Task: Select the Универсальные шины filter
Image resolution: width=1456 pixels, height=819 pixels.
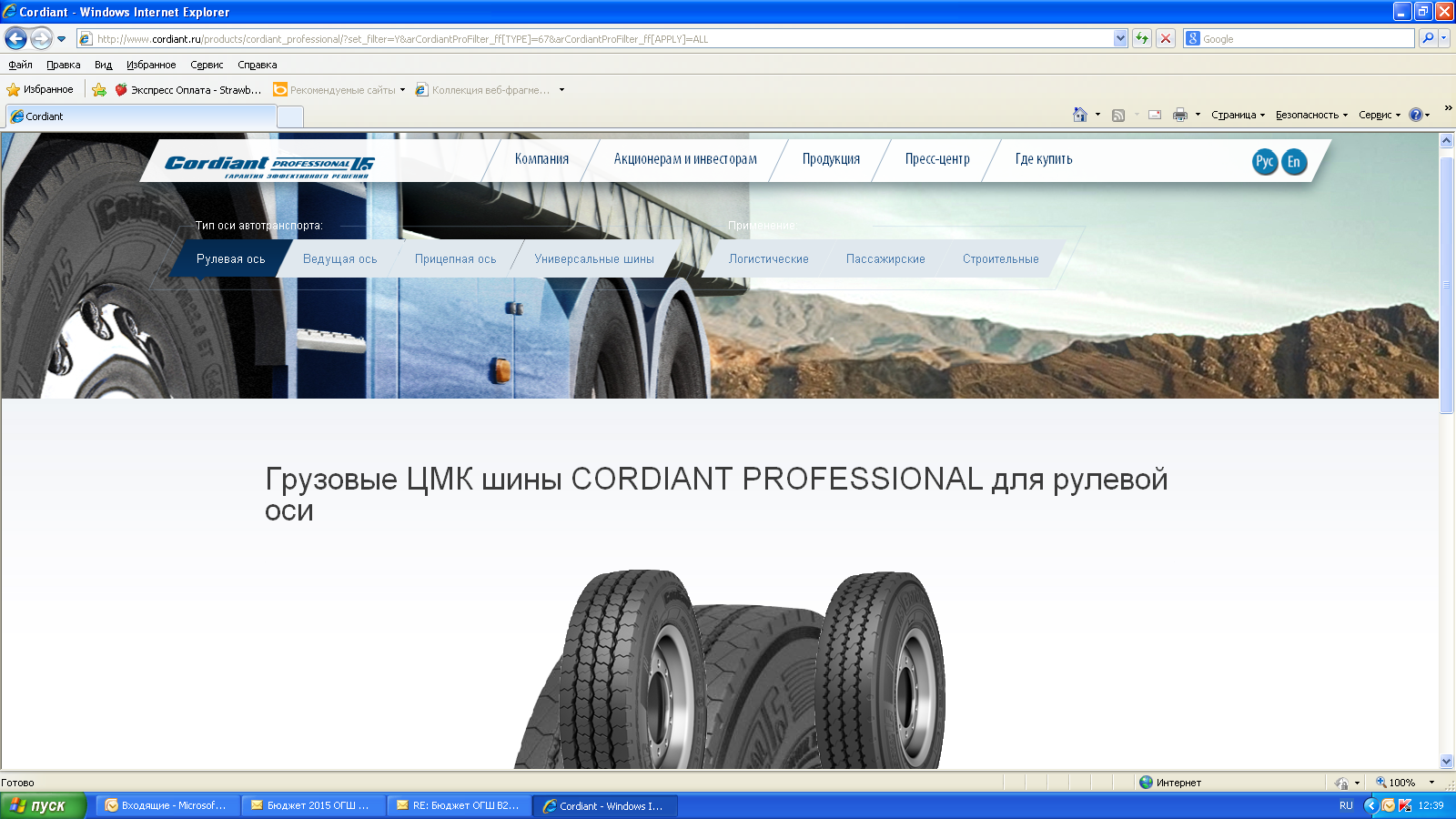Action: tap(594, 258)
